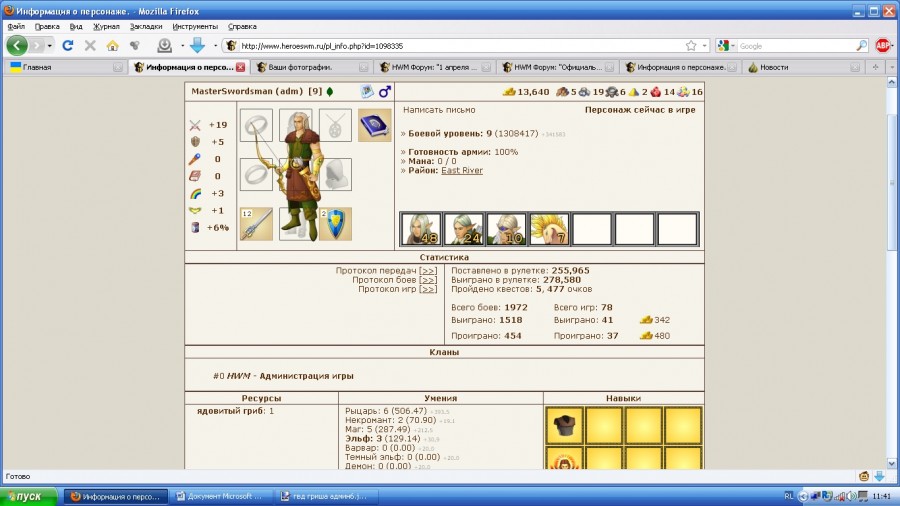The image size is (900, 506).
Task: Select the blue shield item slot
Action: (335, 224)
